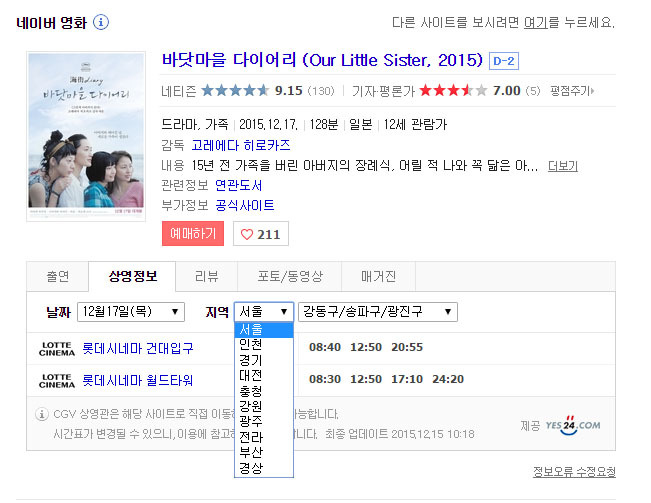Viewport: 651px width, 503px height.
Task: Switch to the 상영정보 tab
Action: click(132, 276)
